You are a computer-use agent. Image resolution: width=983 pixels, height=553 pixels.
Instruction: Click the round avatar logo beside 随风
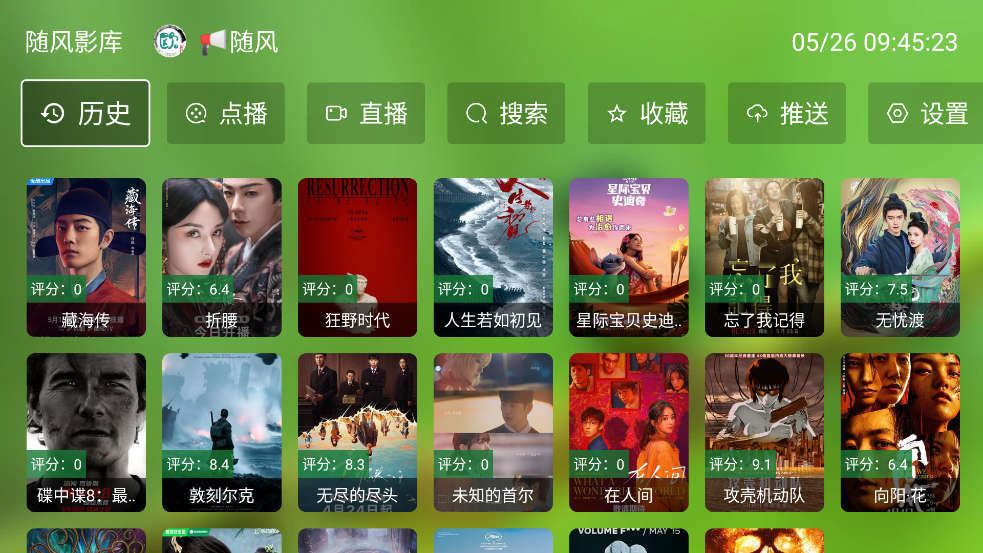170,42
